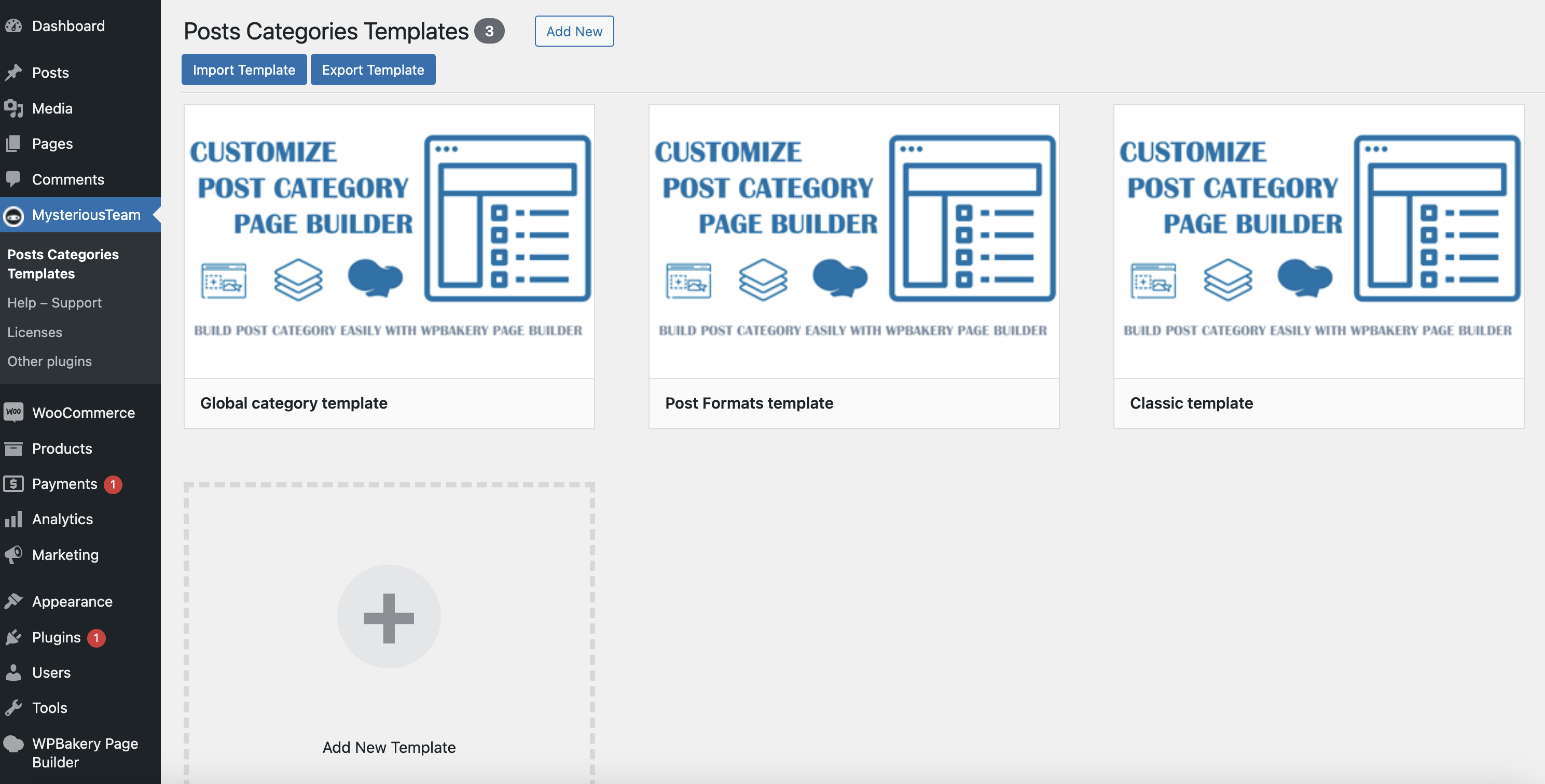This screenshot has height=784, width=1545.
Task: Open the Plugins menu
Action: tap(57, 637)
